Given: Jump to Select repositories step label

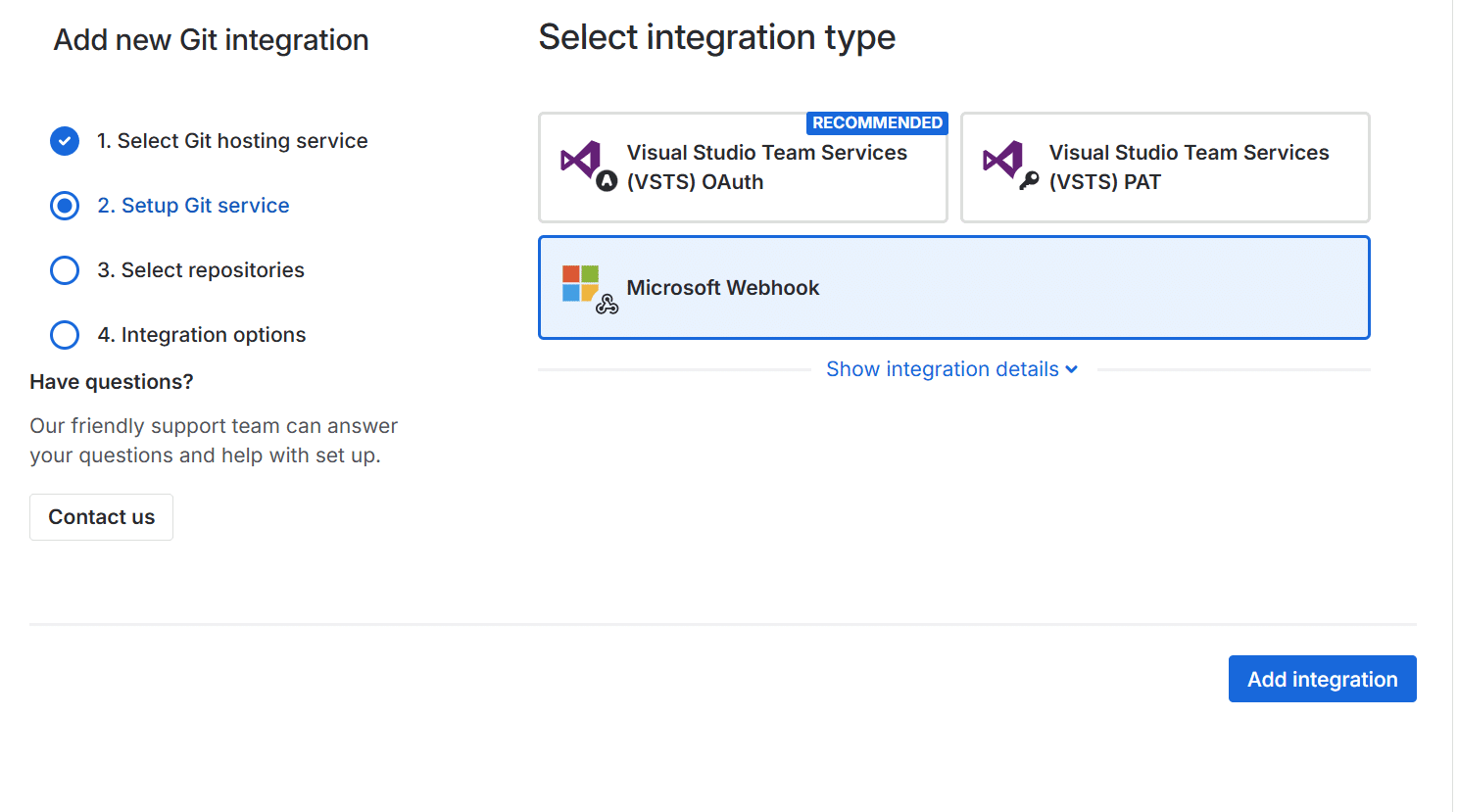Looking at the screenshot, I should (201, 270).
